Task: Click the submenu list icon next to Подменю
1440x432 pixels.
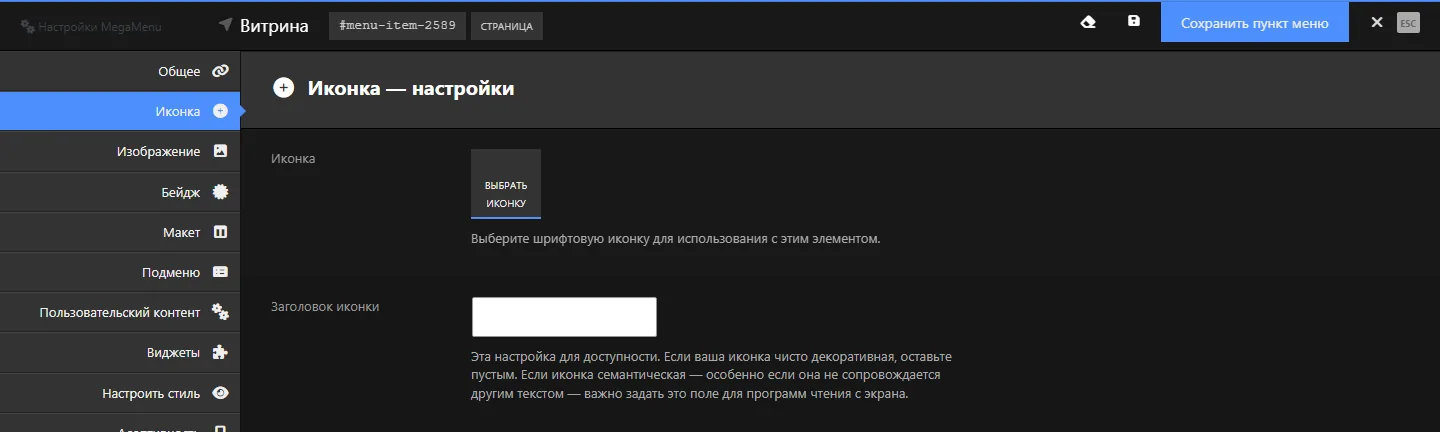Action: coord(220,272)
